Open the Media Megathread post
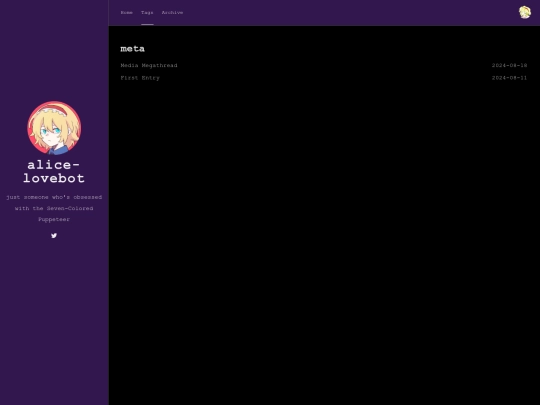This screenshot has width=540, height=405. coord(149,65)
